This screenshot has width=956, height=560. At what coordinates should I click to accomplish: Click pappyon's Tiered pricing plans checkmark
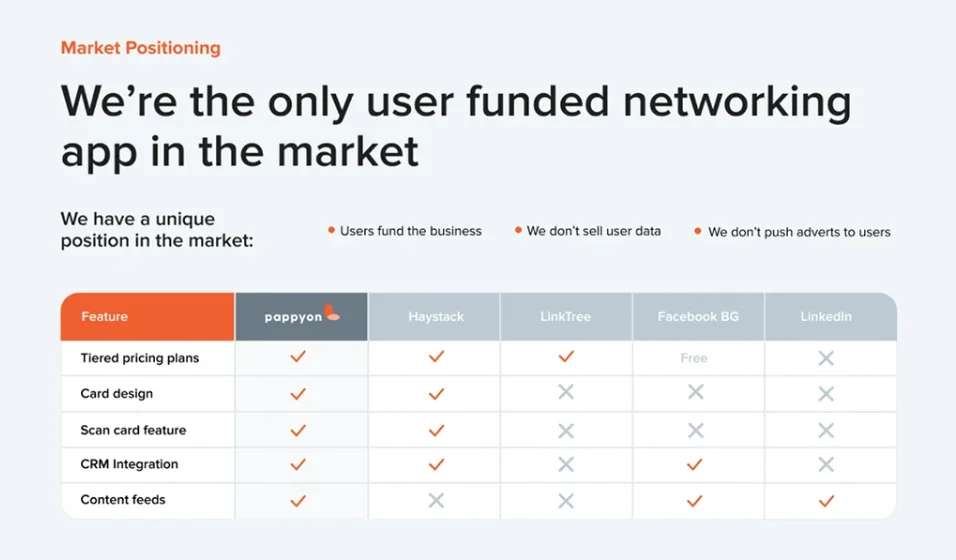click(x=297, y=357)
